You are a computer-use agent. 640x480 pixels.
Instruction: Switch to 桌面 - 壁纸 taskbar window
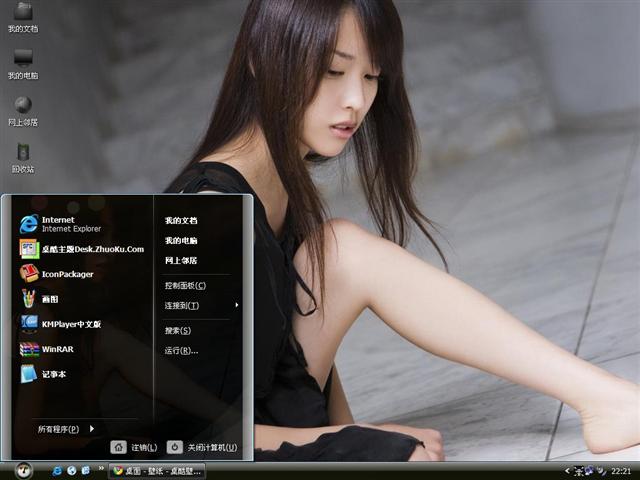pos(157,471)
